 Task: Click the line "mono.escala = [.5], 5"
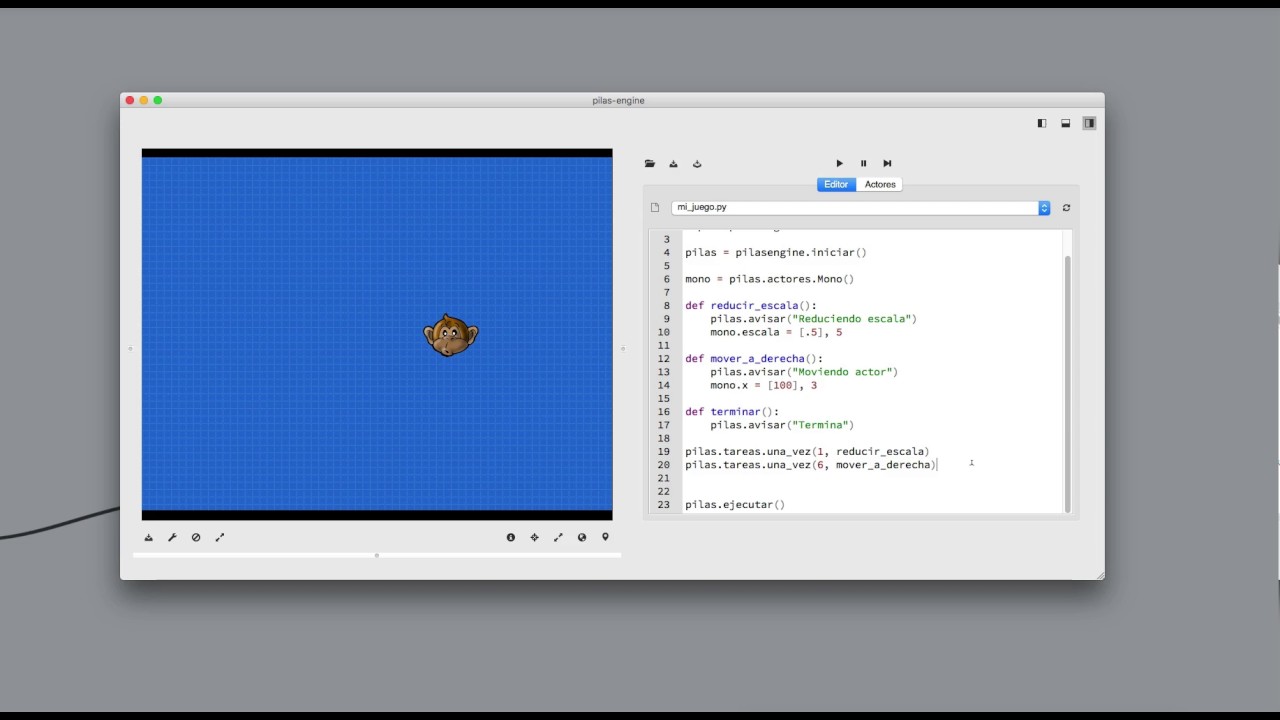coord(776,332)
